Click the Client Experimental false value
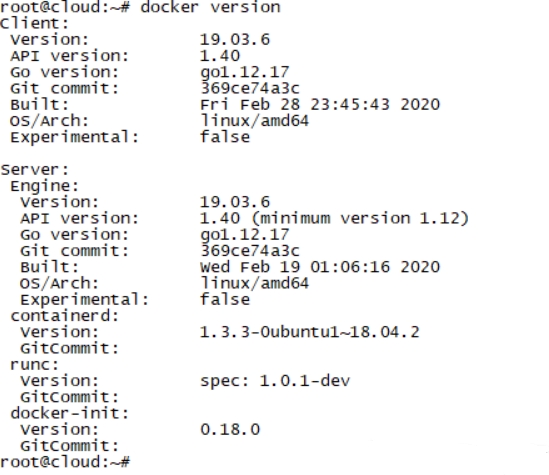This screenshot has width=549, height=475. coord(225,137)
